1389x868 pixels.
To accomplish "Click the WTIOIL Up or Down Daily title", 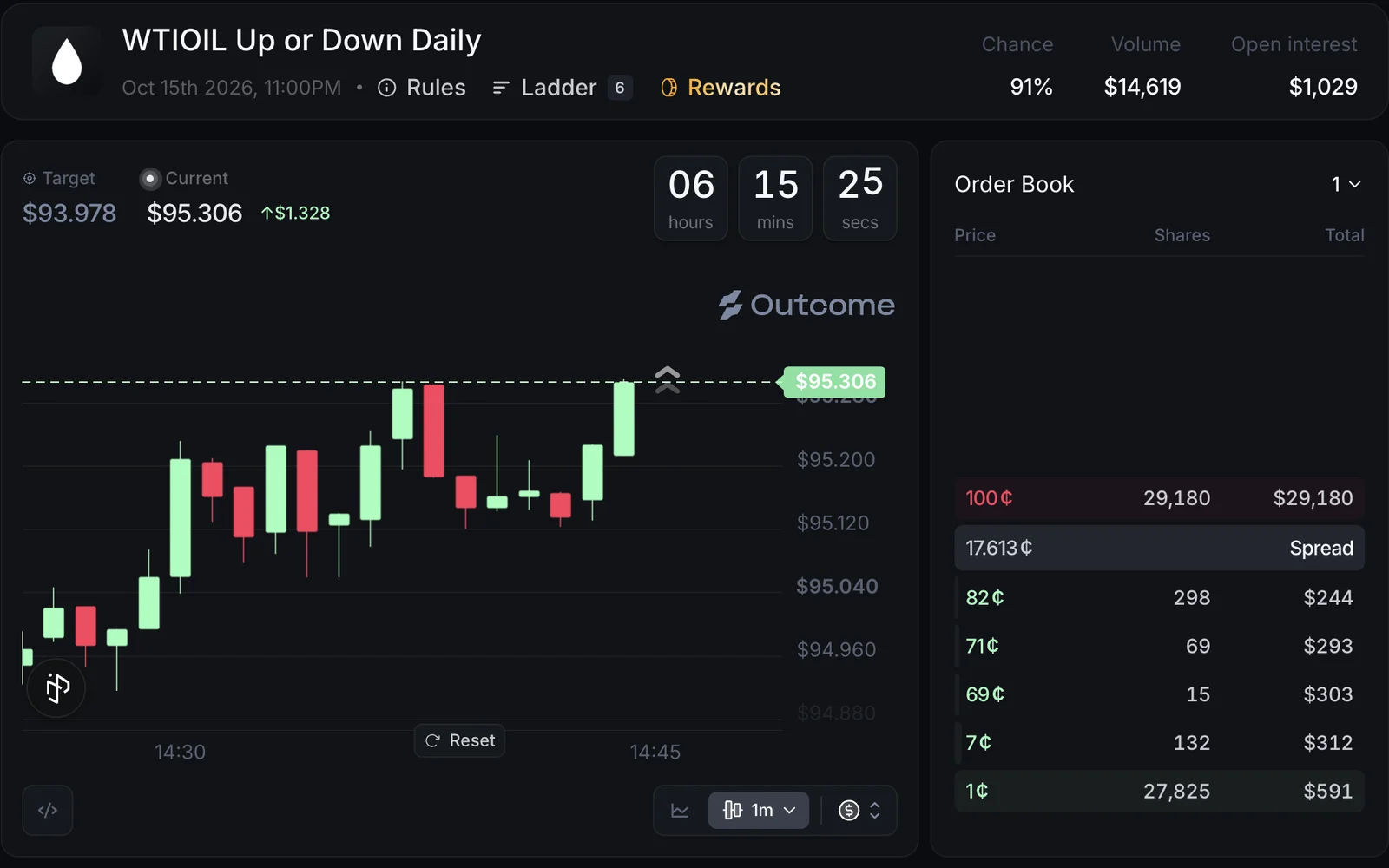I will click(x=301, y=41).
